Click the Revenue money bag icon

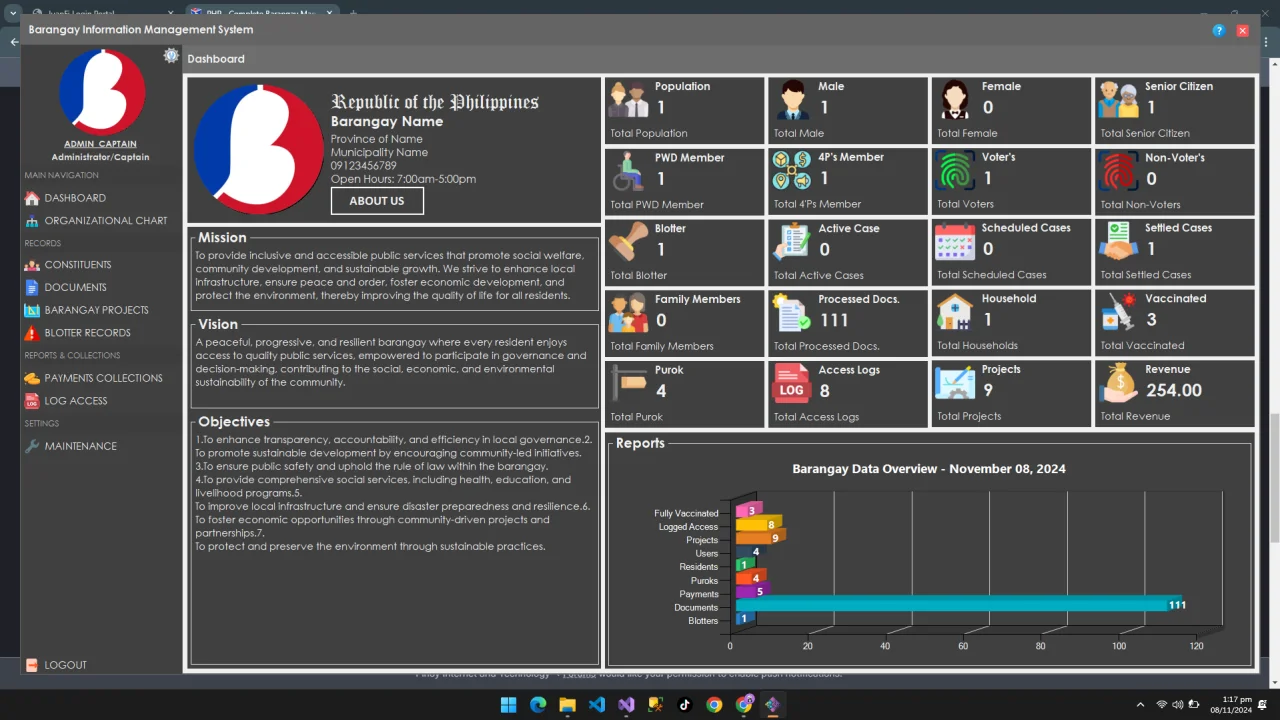coord(1119,383)
